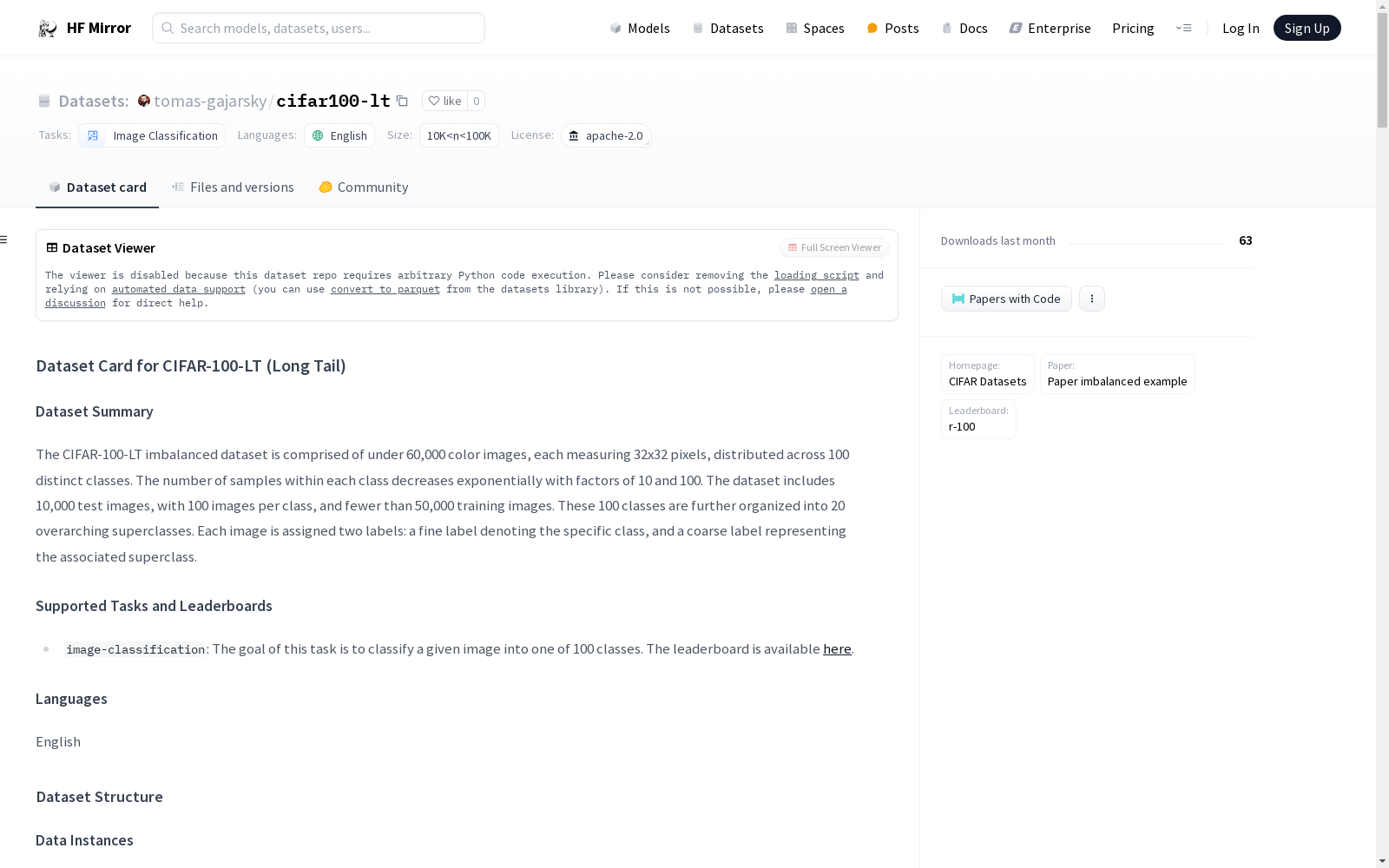Click the cifar100-lt dataset name
This screenshot has width=1389, height=868.
coord(333,101)
